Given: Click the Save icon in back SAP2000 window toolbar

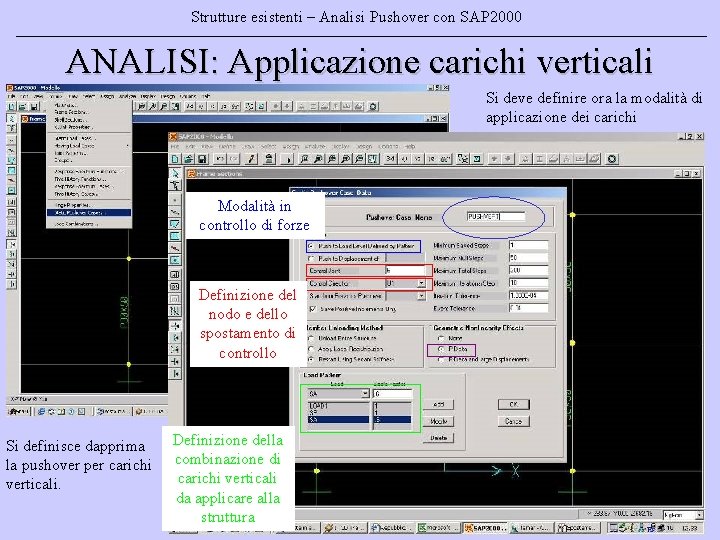Looking at the screenshot, I should coord(34,107).
